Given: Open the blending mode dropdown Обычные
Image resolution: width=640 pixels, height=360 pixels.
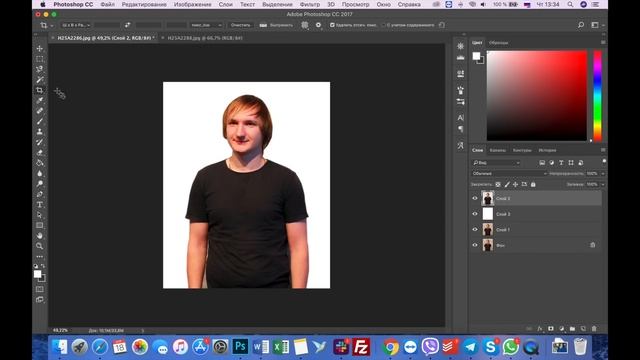Looking at the screenshot, I should pos(509,173).
